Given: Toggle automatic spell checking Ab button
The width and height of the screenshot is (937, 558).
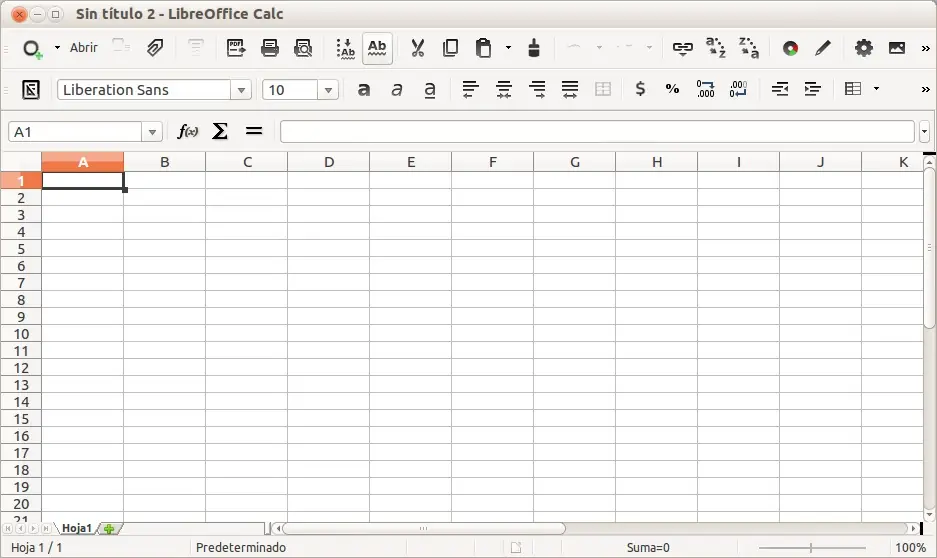Looking at the screenshot, I should click(377, 48).
